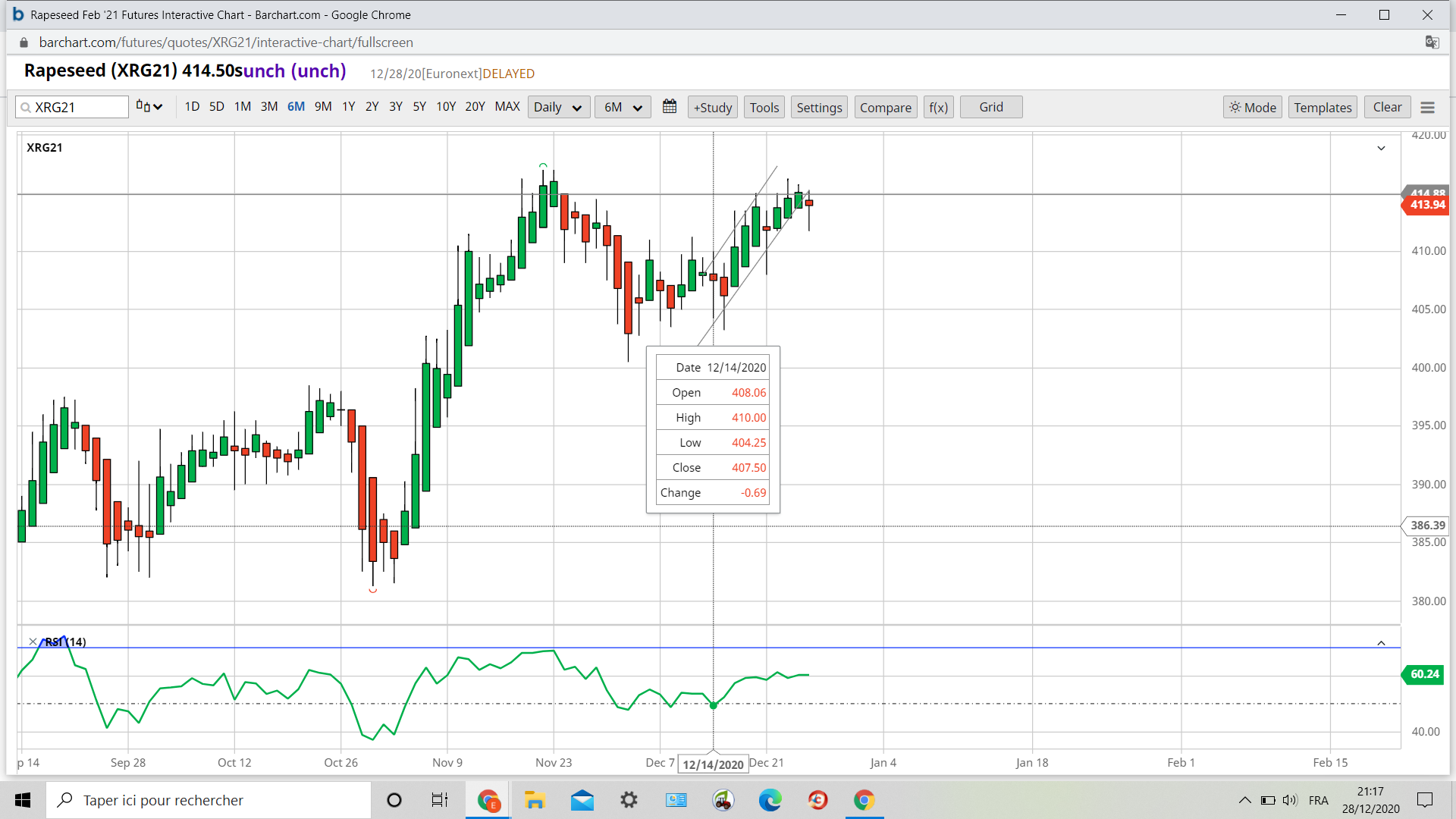Collapse the XRG21 price pane chevron
Viewport: 1456px width, 819px height.
[1381, 148]
